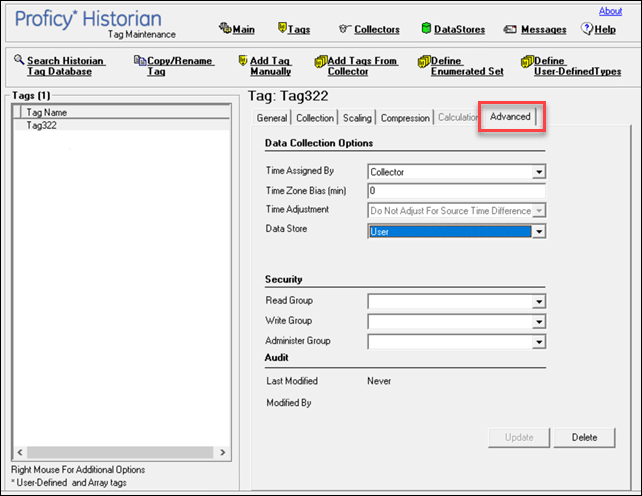This screenshot has width=642, height=496.
Task: Click the Copy/Rename Tag icon
Action: pyautogui.click(x=140, y=61)
